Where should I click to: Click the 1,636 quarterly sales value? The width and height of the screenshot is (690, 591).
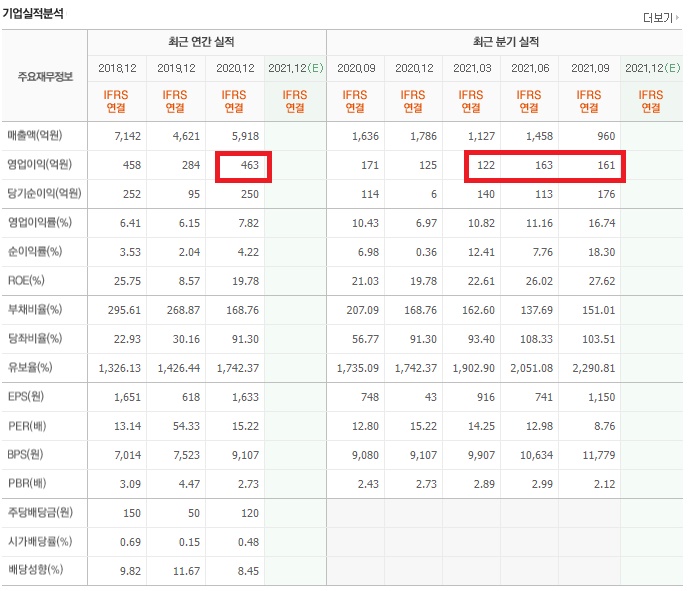[365, 136]
